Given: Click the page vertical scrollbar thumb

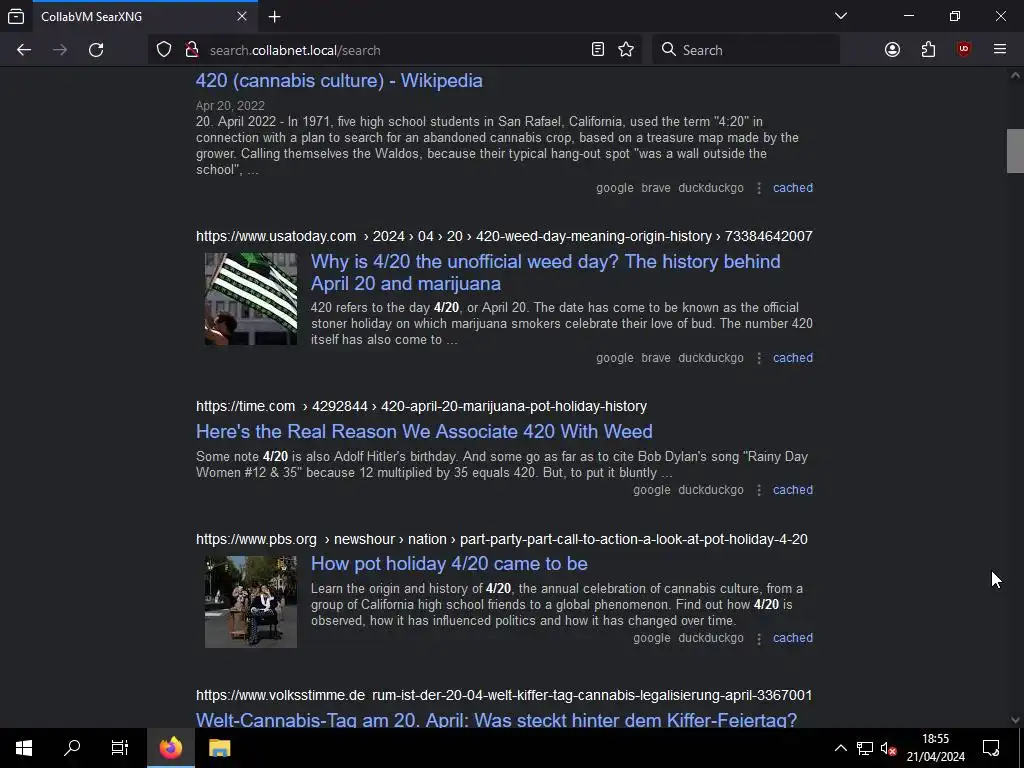Looking at the screenshot, I should click(x=1015, y=151).
